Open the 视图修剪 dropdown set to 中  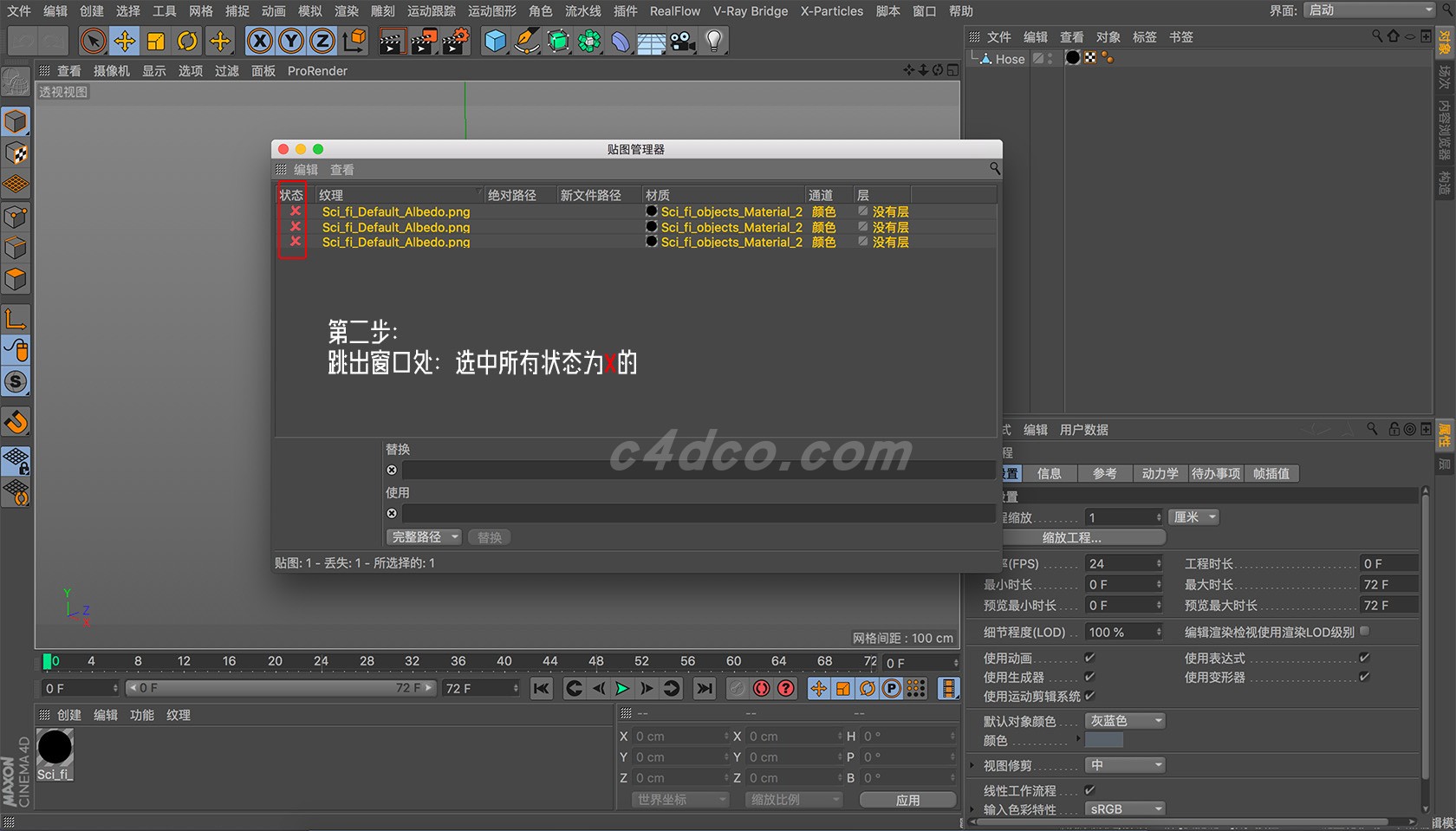[1125, 765]
